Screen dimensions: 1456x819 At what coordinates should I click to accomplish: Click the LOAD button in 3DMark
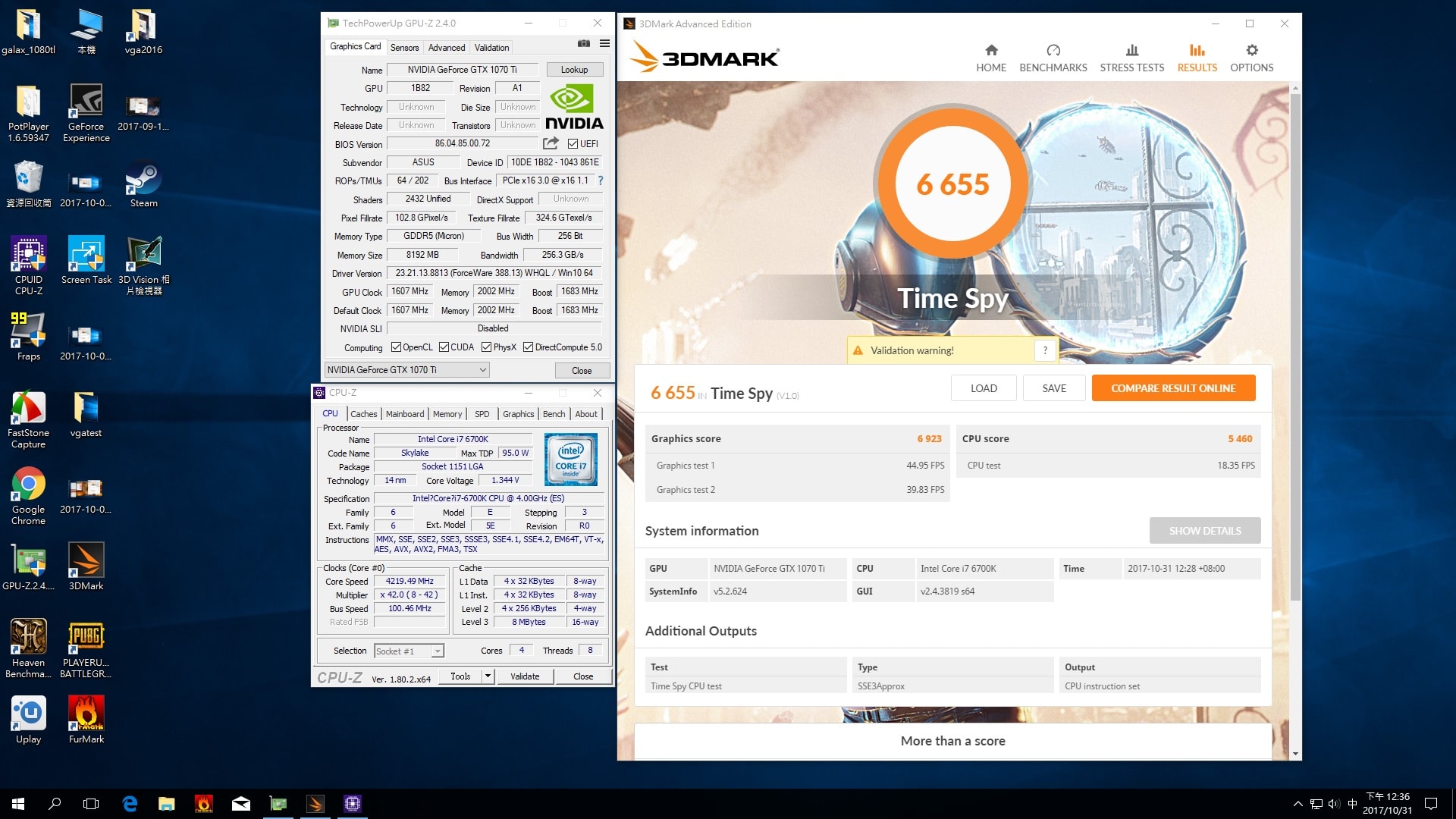[984, 388]
